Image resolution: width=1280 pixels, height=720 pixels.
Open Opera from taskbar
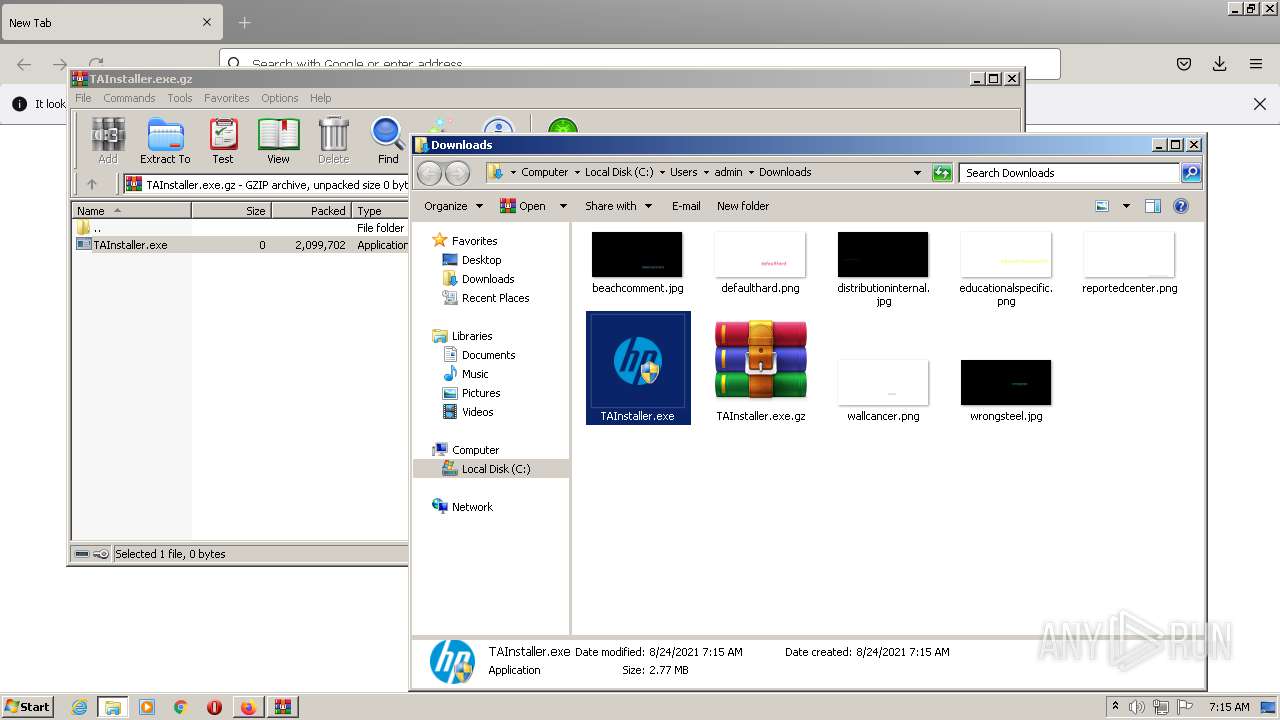tap(214, 707)
